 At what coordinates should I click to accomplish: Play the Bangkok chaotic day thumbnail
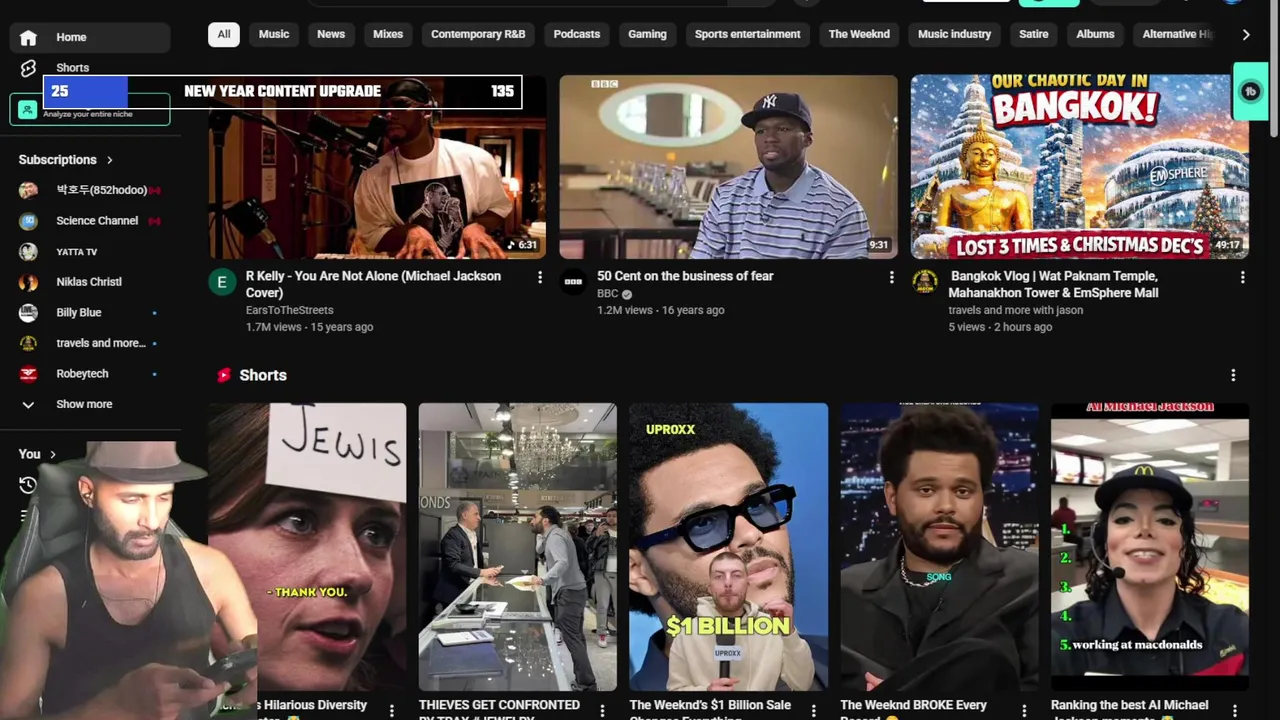point(1080,167)
